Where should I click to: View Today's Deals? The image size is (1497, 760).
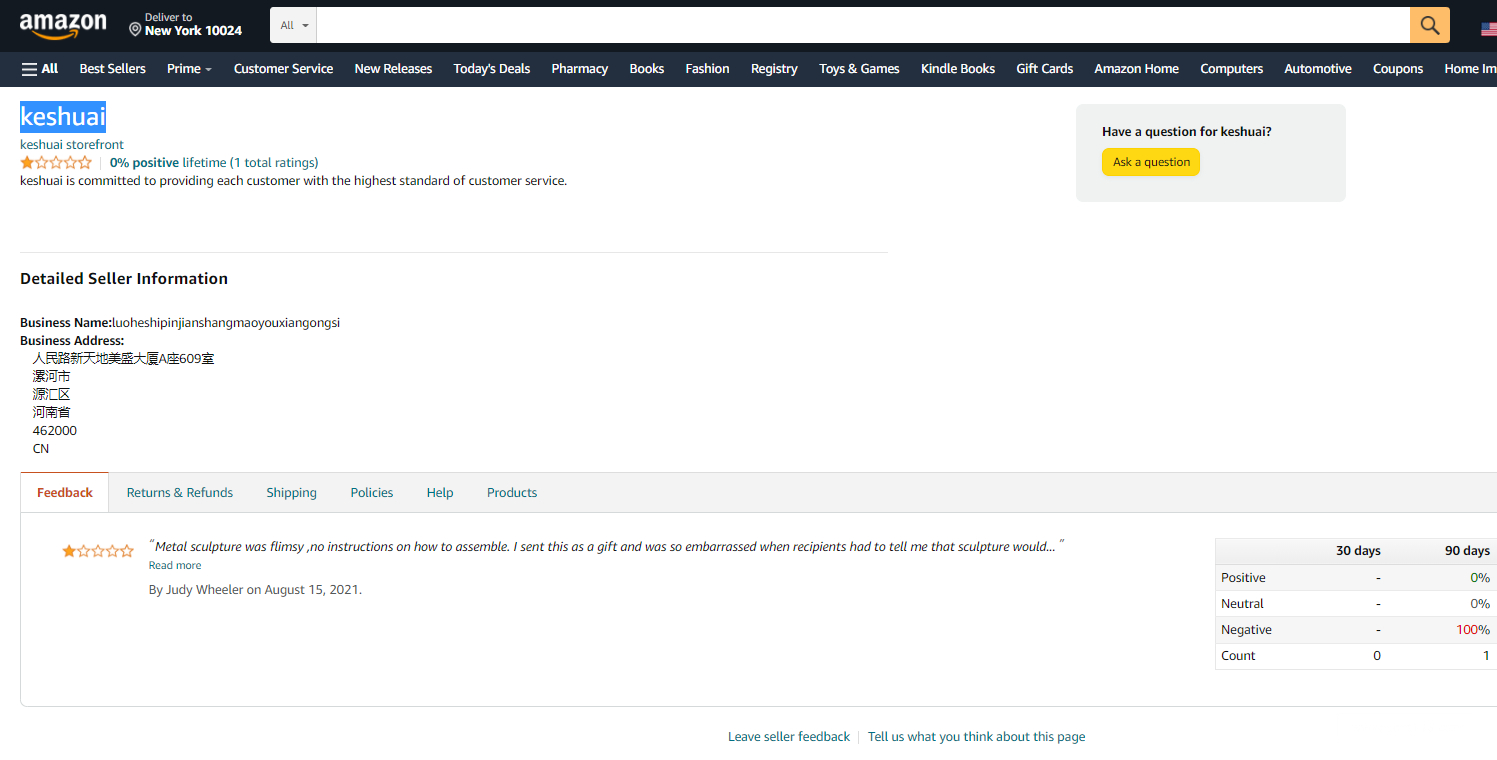[x=492, y=69]
